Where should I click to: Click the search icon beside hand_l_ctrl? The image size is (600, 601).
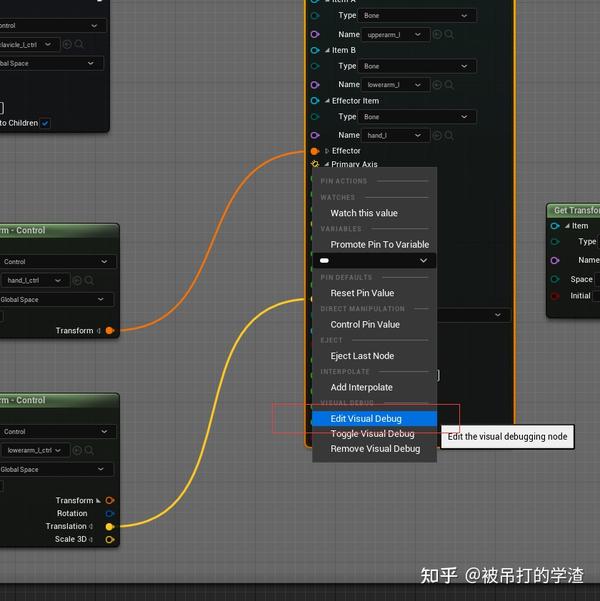[89, 281]
